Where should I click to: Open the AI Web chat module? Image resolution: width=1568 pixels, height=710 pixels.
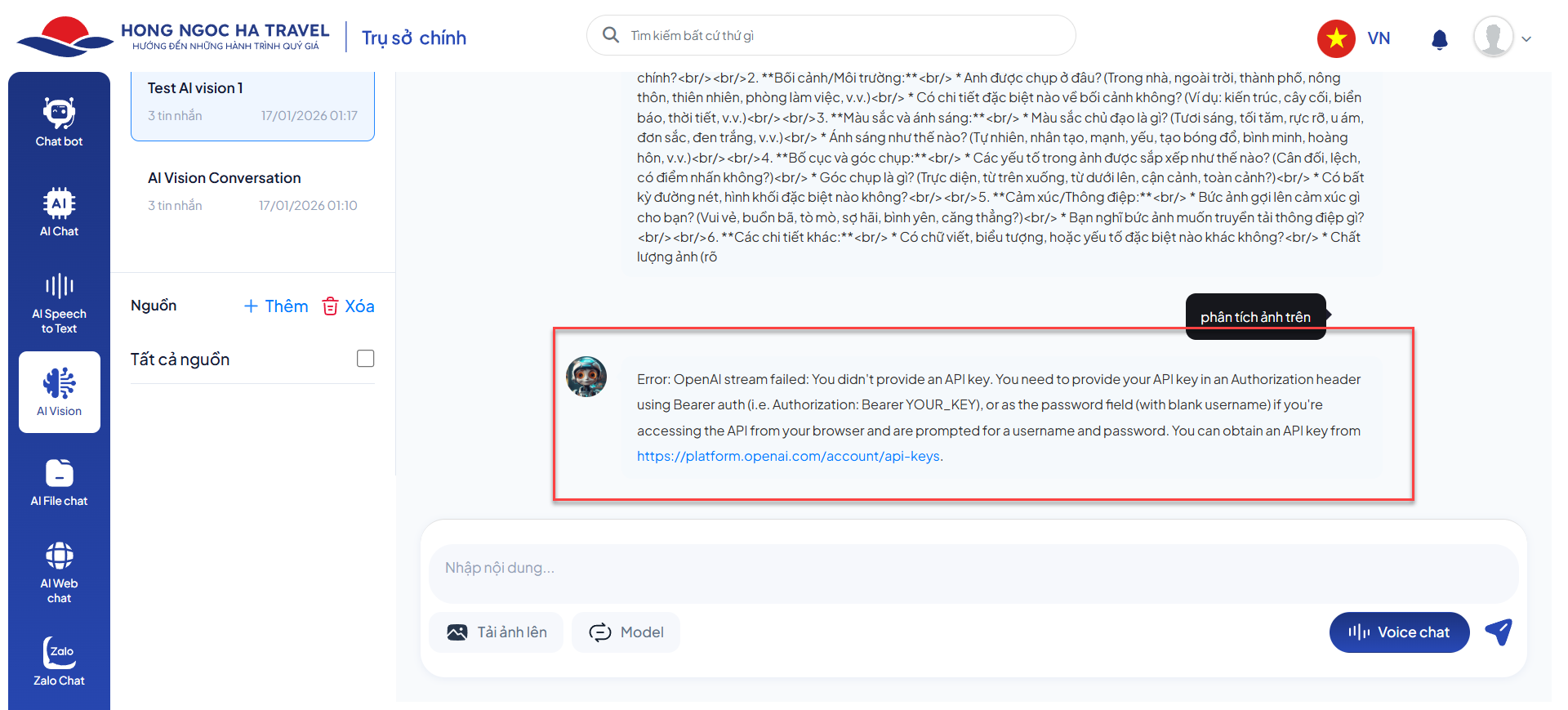pyautogui.click(x=59, y=572)
